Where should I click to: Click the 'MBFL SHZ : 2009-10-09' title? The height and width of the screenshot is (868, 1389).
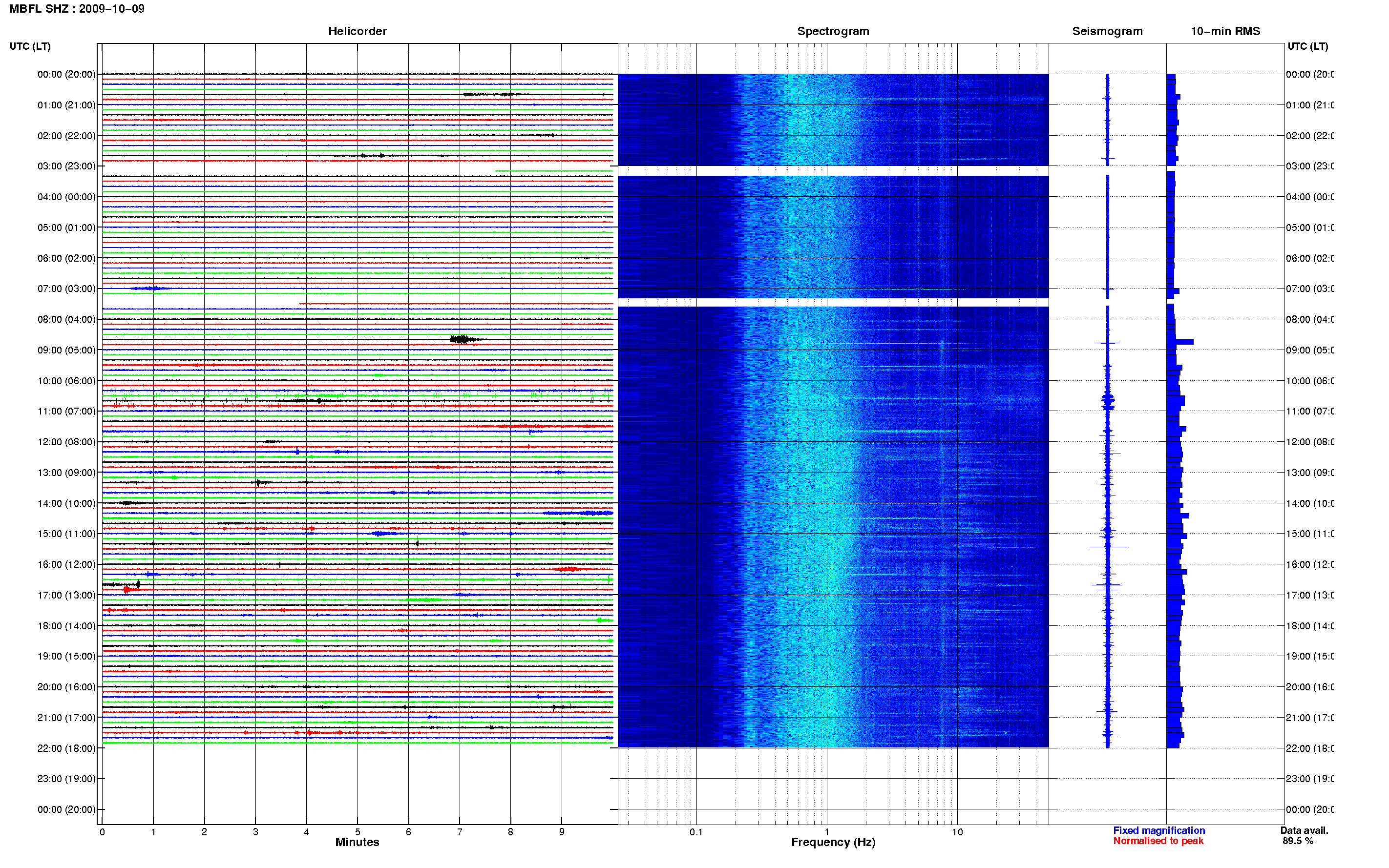pos(76,9)
